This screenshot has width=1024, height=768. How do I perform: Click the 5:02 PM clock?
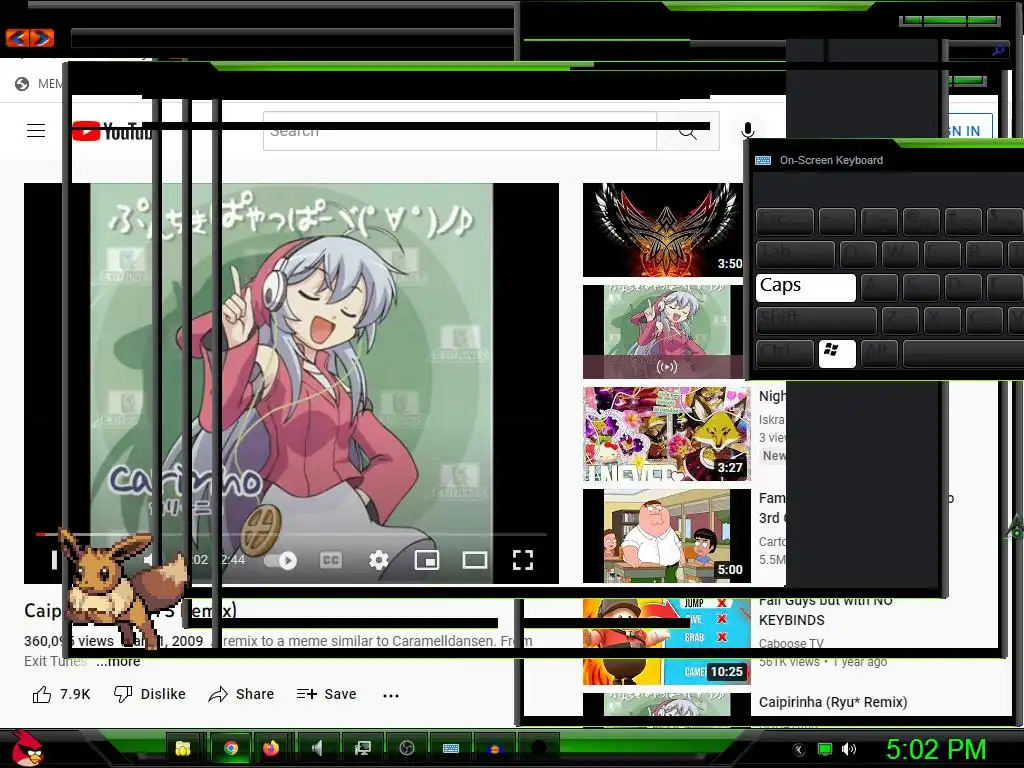tap(936, 749)
